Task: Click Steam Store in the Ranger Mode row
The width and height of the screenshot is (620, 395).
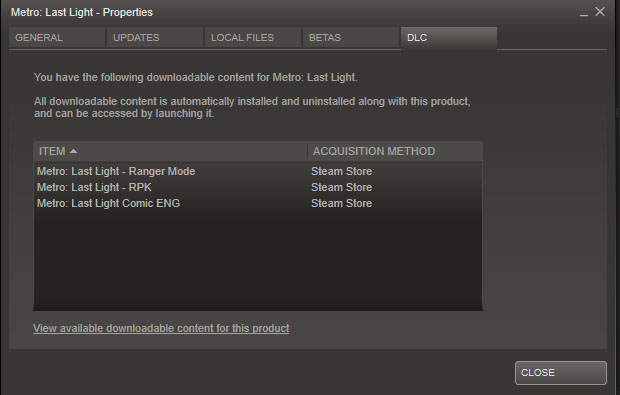Action: point(342,171)
